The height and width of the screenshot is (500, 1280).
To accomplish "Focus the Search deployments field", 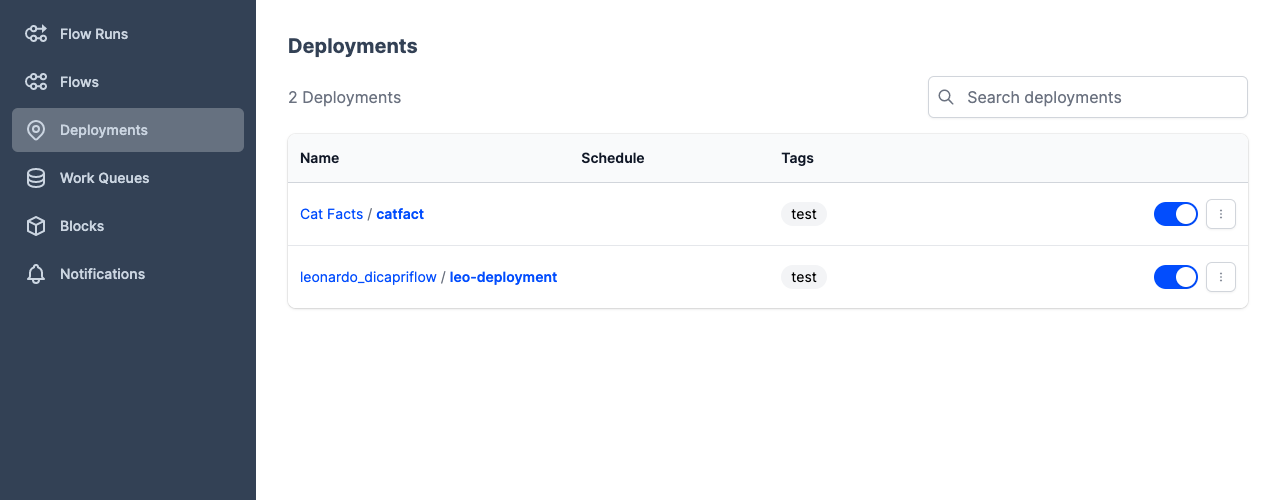I will 1088,97.
